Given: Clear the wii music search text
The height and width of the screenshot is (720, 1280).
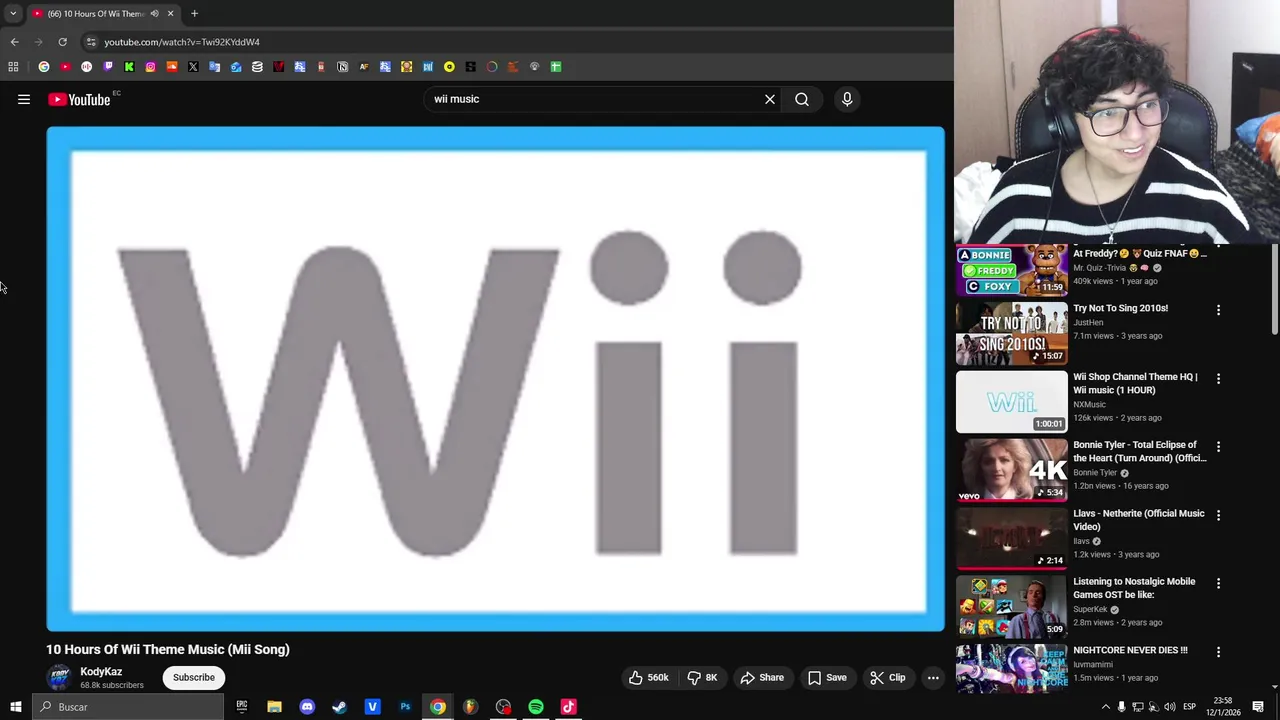Looking at the screenshot, I should (x=770, y=99).
